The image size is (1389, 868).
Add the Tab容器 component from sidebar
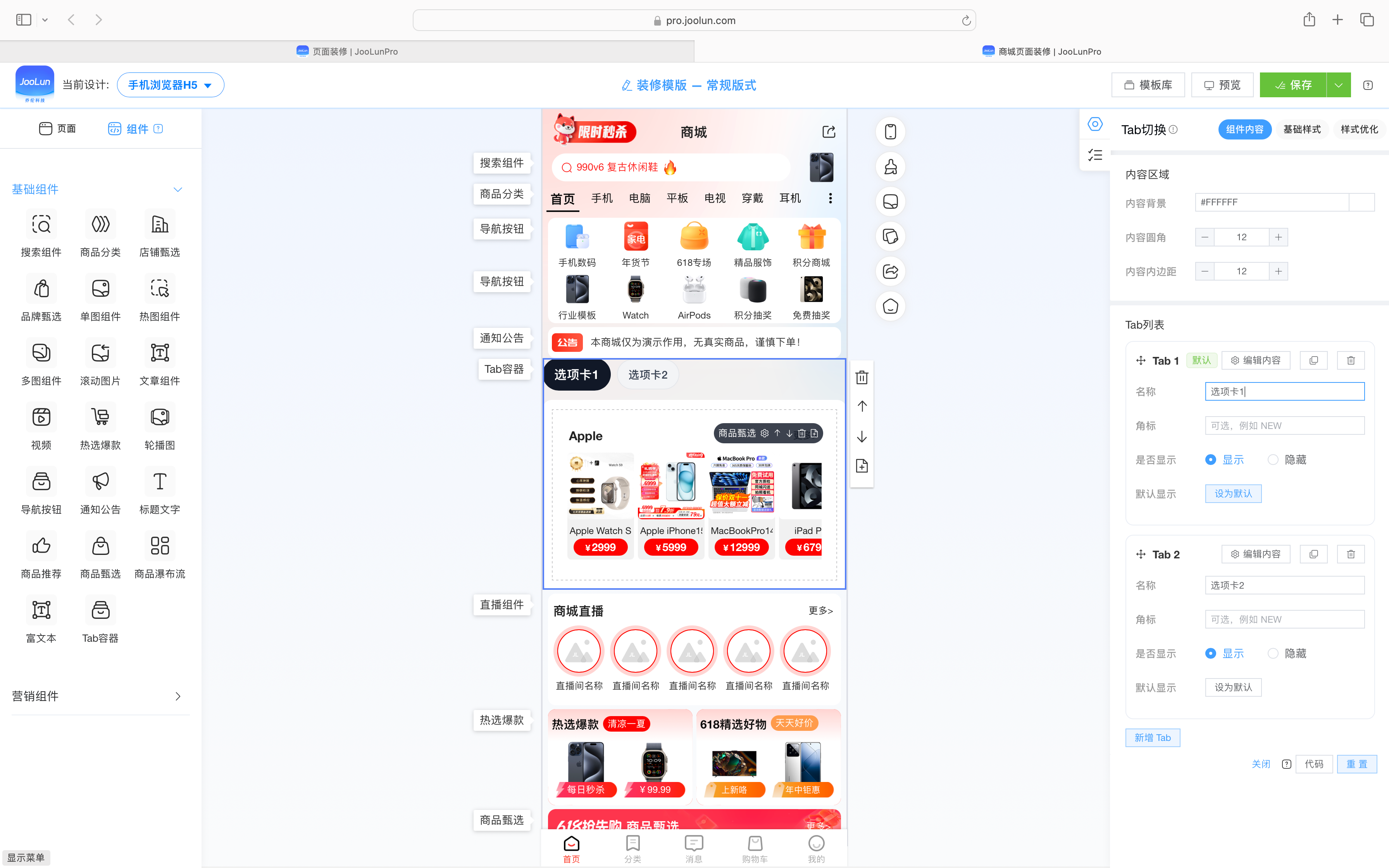click(100, 610)
